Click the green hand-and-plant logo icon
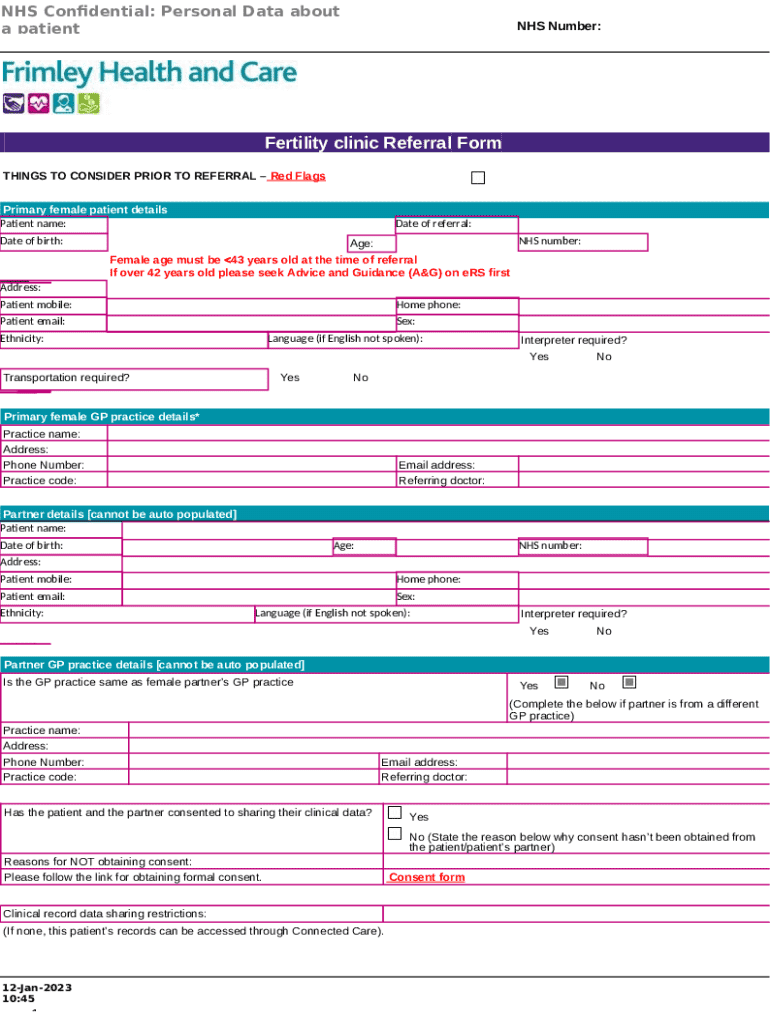The width and height of the screenshot is (770, 1024). coord(89,102)
